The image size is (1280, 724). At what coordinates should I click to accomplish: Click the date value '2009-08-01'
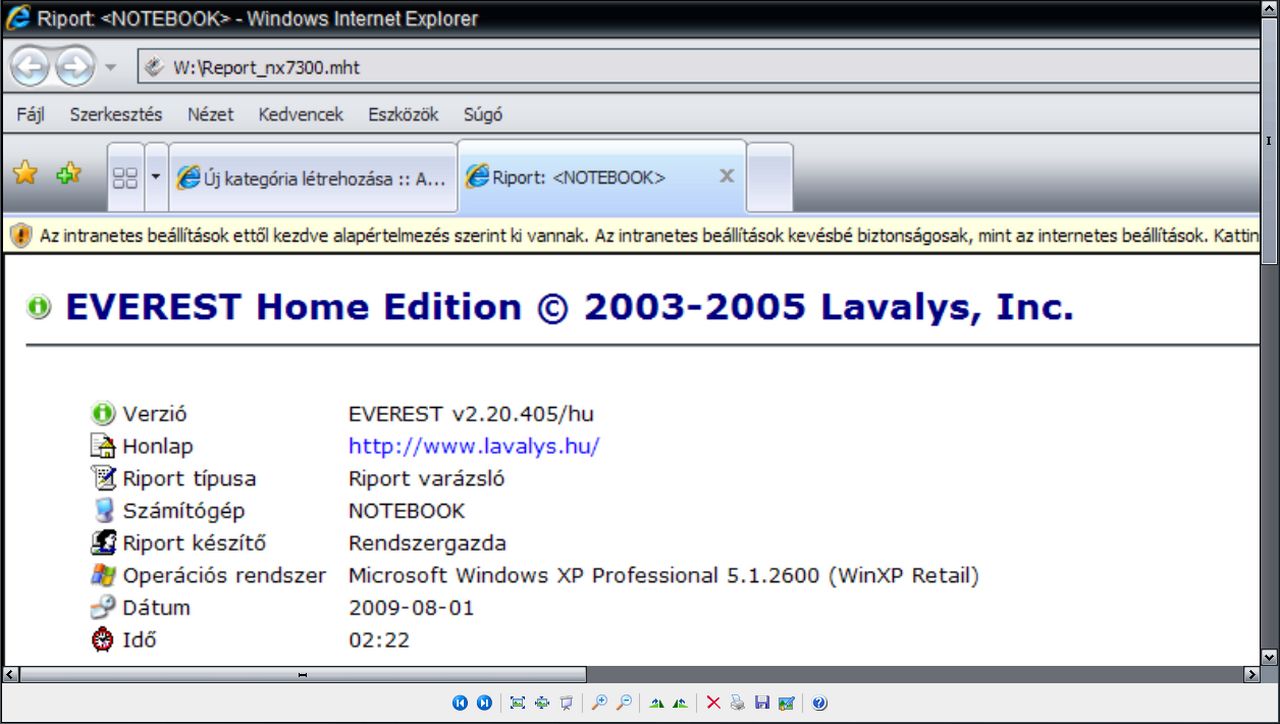tap(412, 607)
